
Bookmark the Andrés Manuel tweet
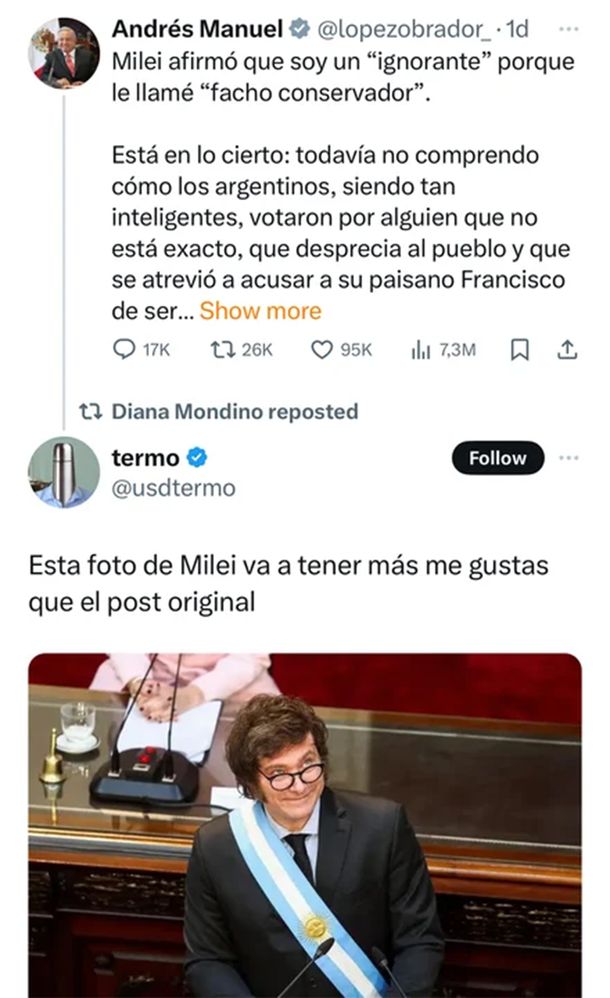point(519,349)
